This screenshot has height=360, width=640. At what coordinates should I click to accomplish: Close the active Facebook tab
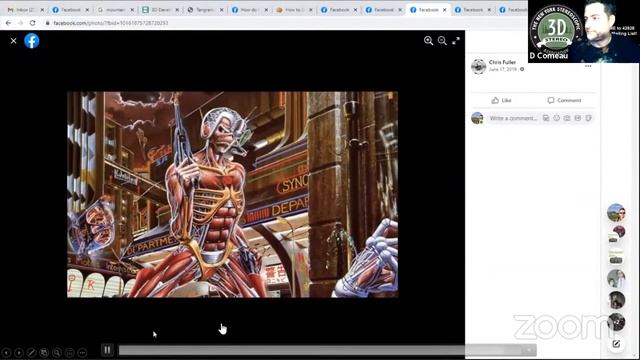pyautogui.click(x=444, y=9)
